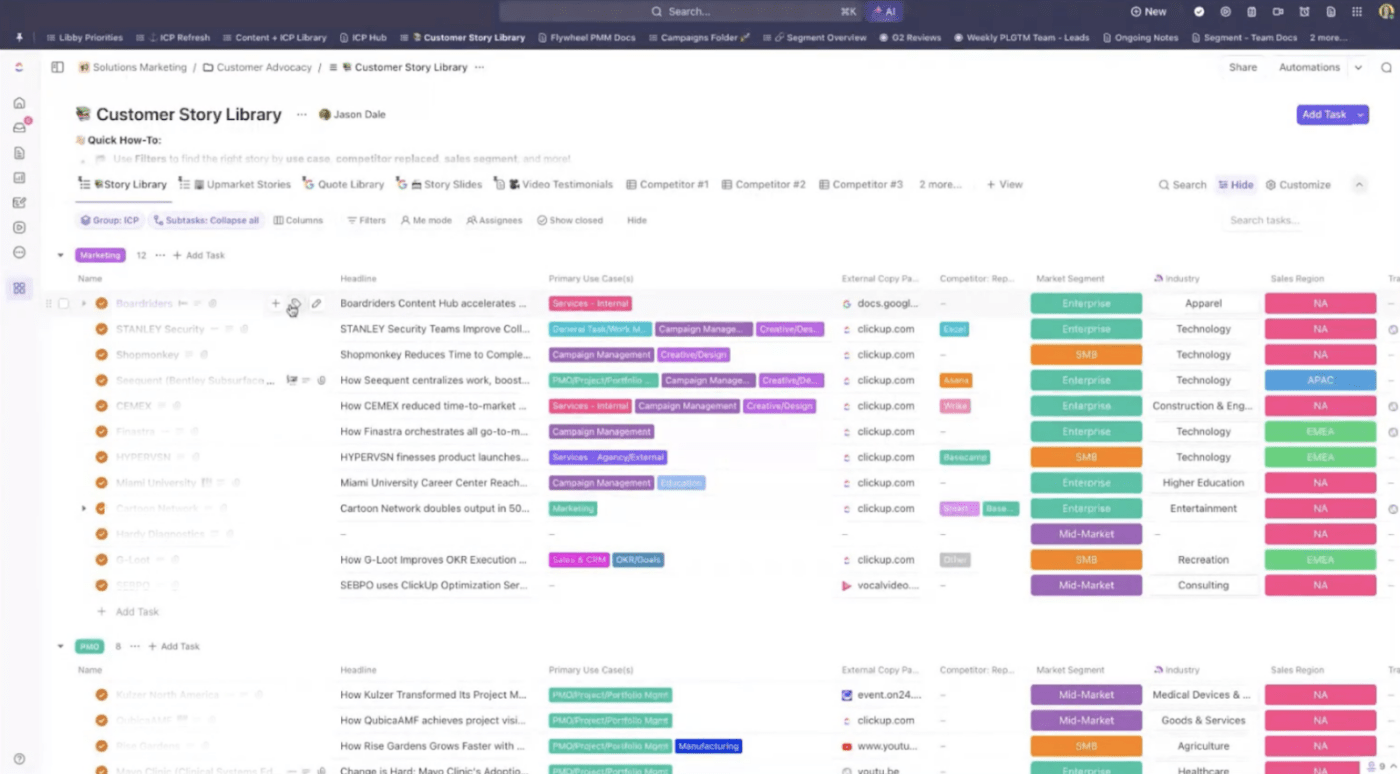
Task: Toggle the sidebar panel icon near breadcrumb
Action: point(57,67)
